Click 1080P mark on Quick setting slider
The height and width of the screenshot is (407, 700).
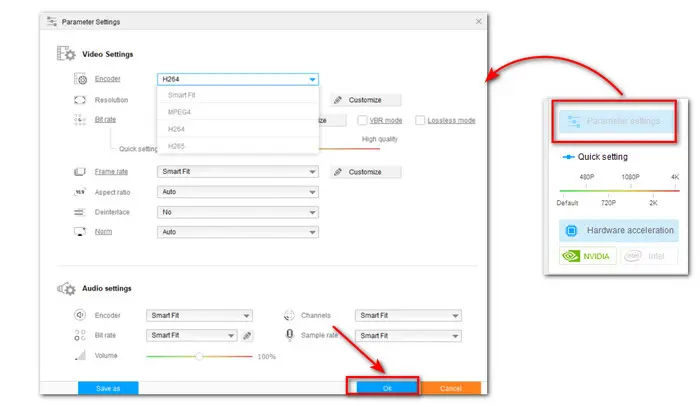630,177
